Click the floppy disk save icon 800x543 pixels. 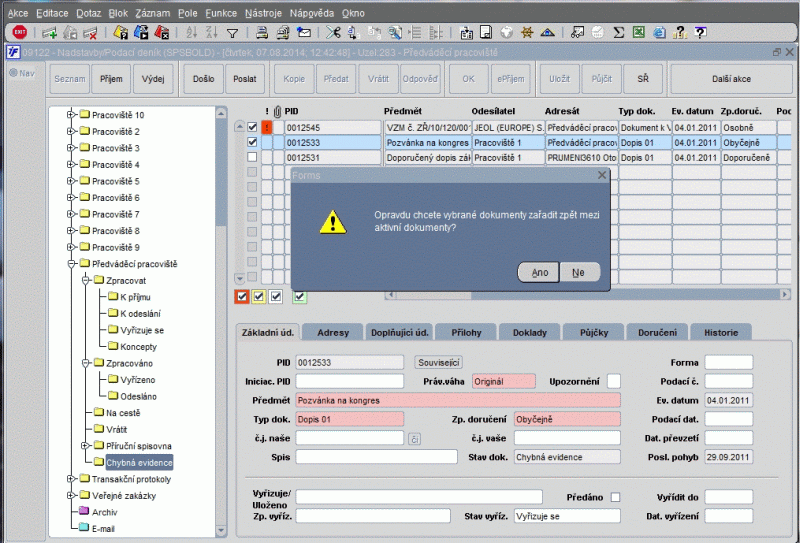coord(486,33)
